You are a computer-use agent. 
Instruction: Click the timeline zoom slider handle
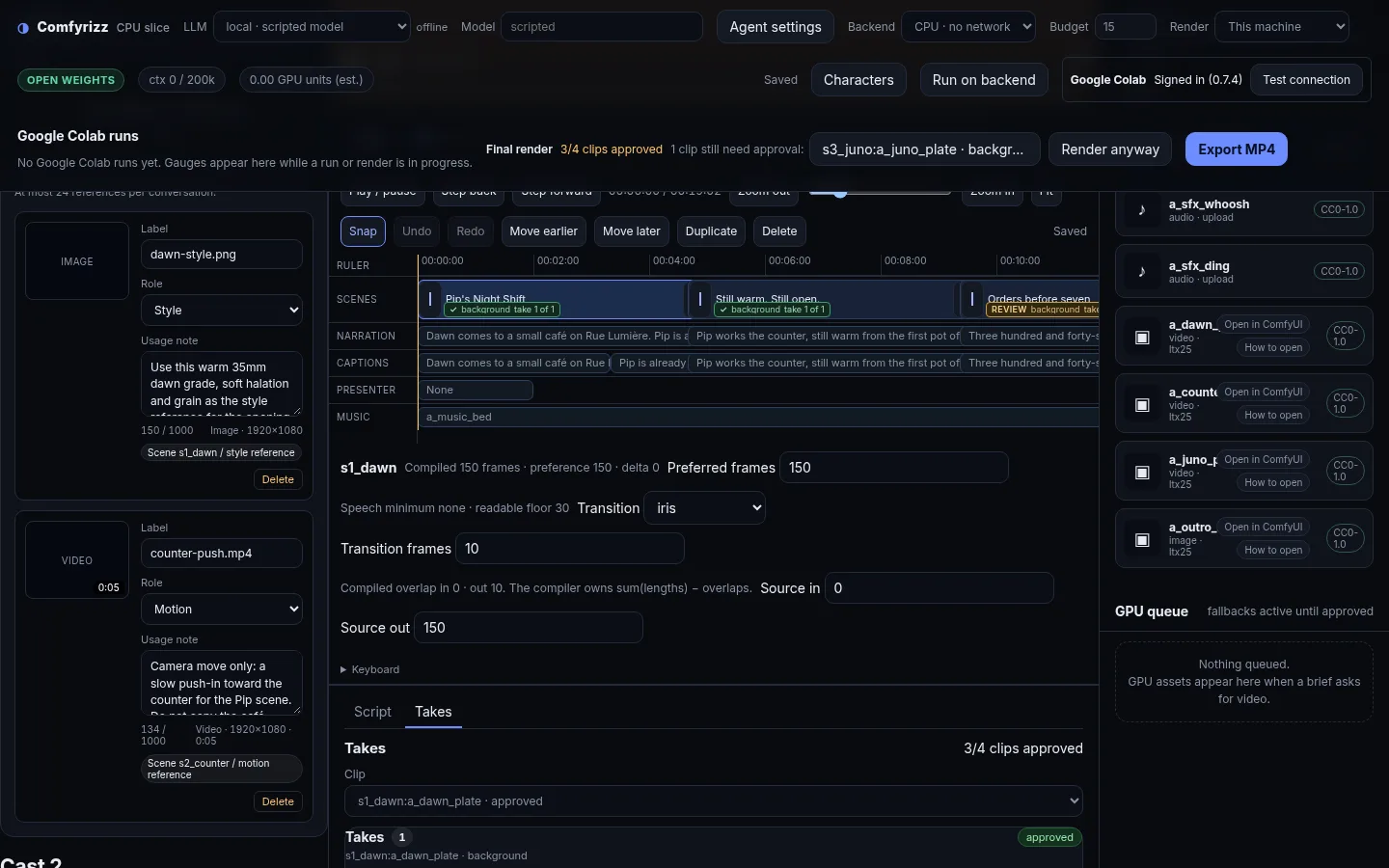click(840, 192)
